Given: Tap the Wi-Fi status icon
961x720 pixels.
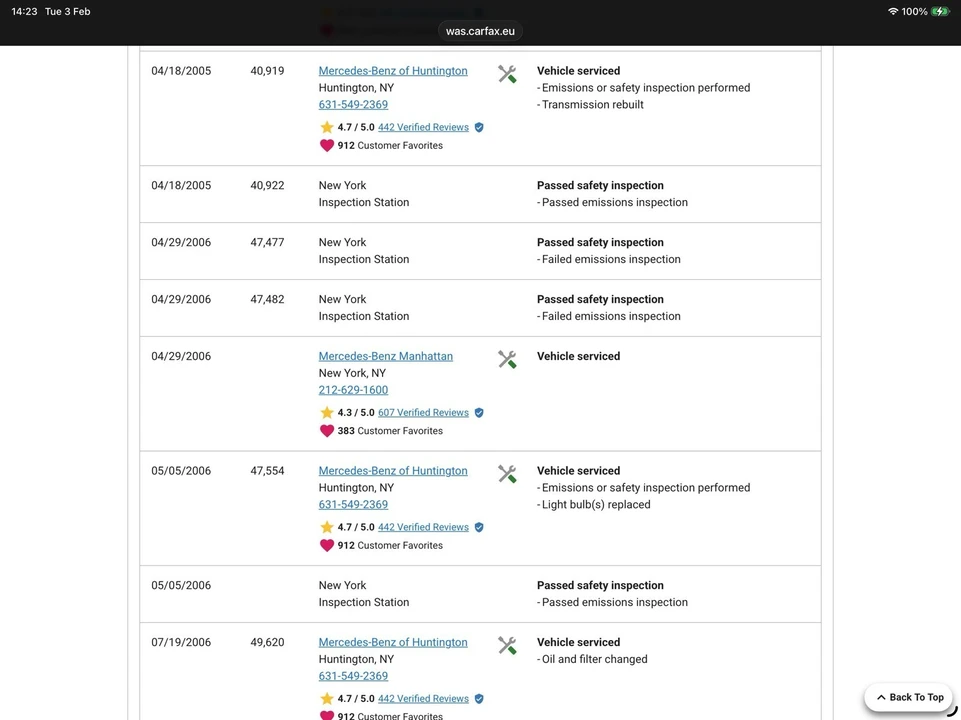Looking at the screenshot, I should point(893,12).
